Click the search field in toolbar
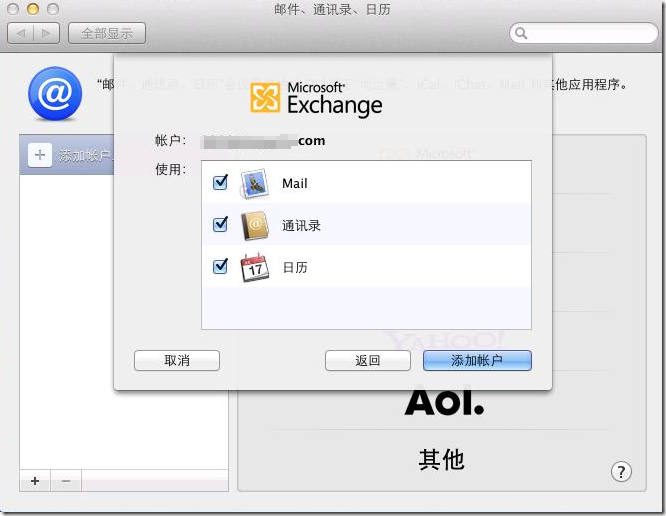666x516 pixels. coord(584,33)
